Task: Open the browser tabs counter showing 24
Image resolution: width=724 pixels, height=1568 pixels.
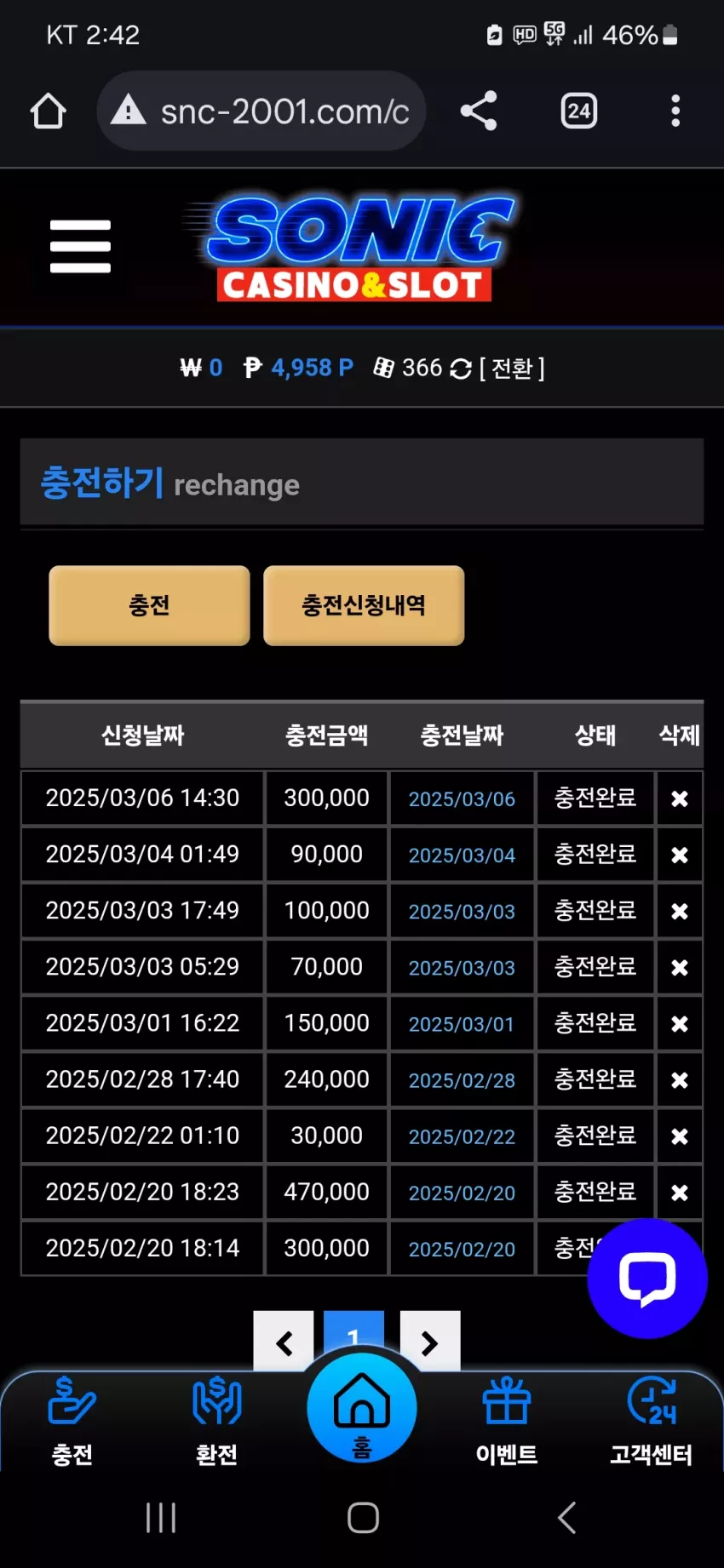Action: point(579,111)
